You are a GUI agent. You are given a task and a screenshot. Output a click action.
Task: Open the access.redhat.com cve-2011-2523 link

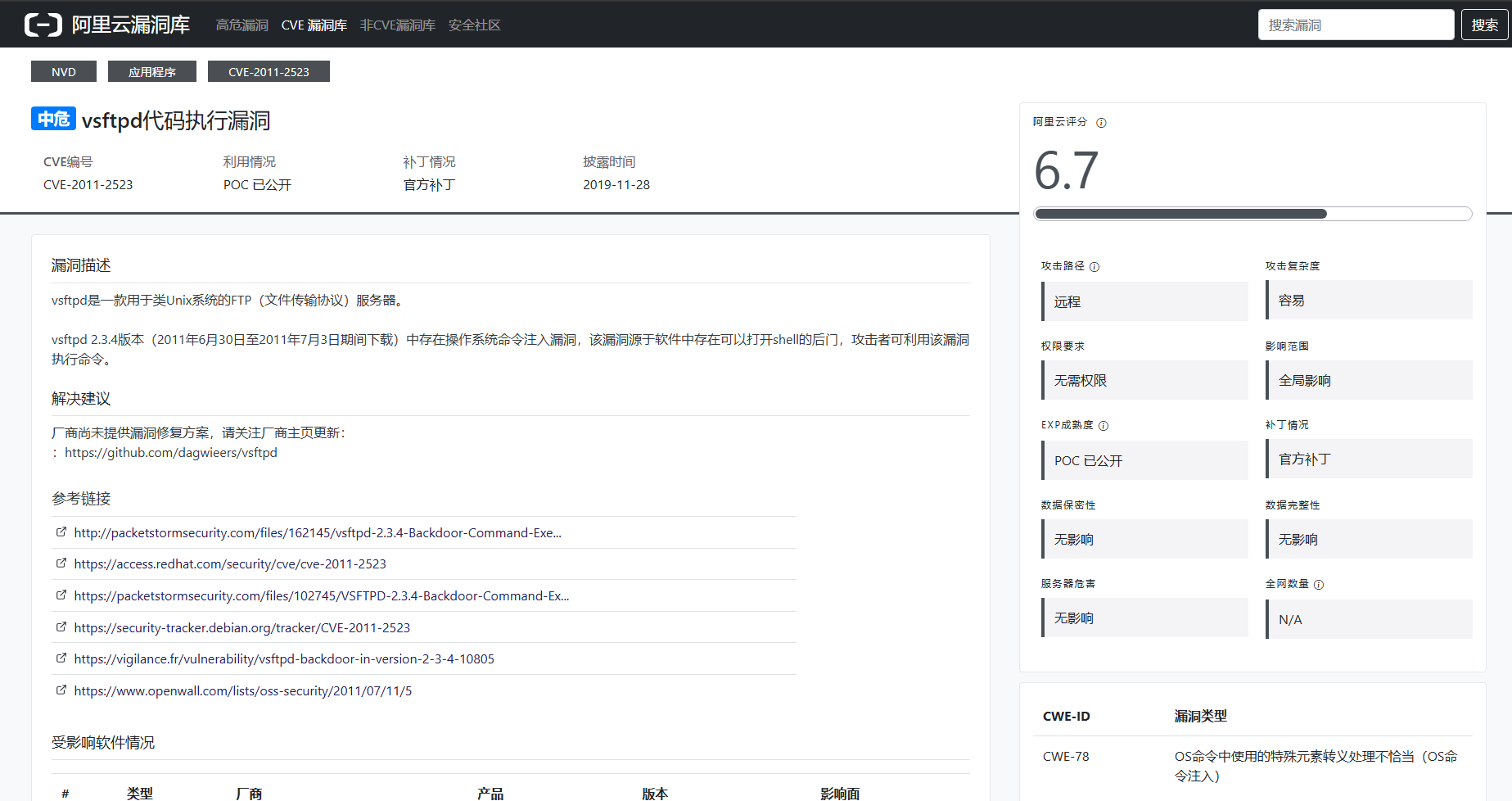coord(230,564)
